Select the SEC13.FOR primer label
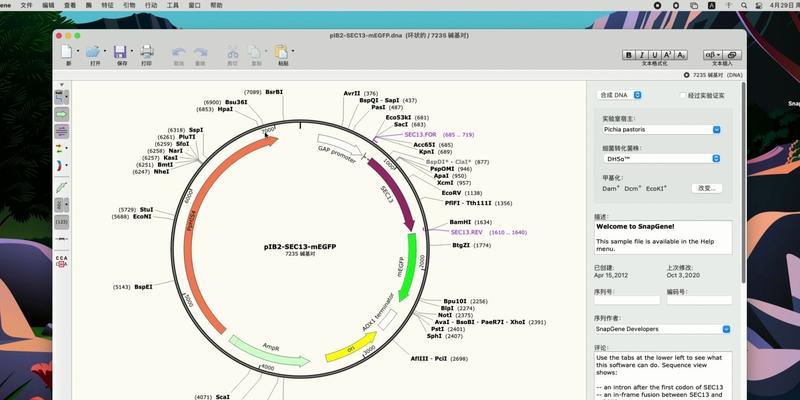The height and width of the screenshot is (400, 800). click(420, 135)
